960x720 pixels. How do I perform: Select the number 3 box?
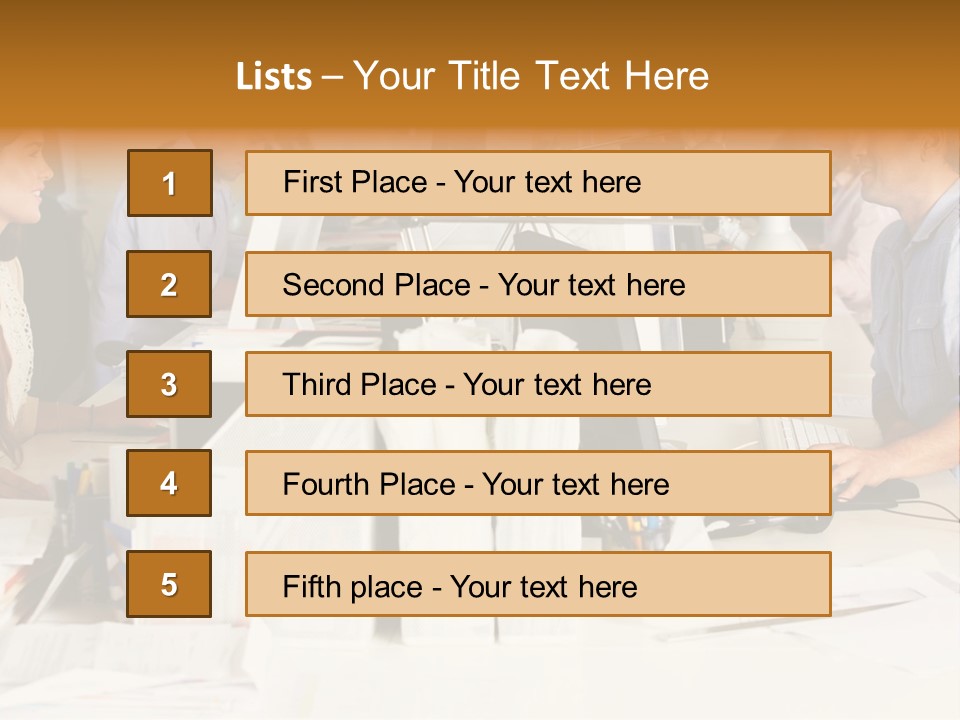[169, 384]
